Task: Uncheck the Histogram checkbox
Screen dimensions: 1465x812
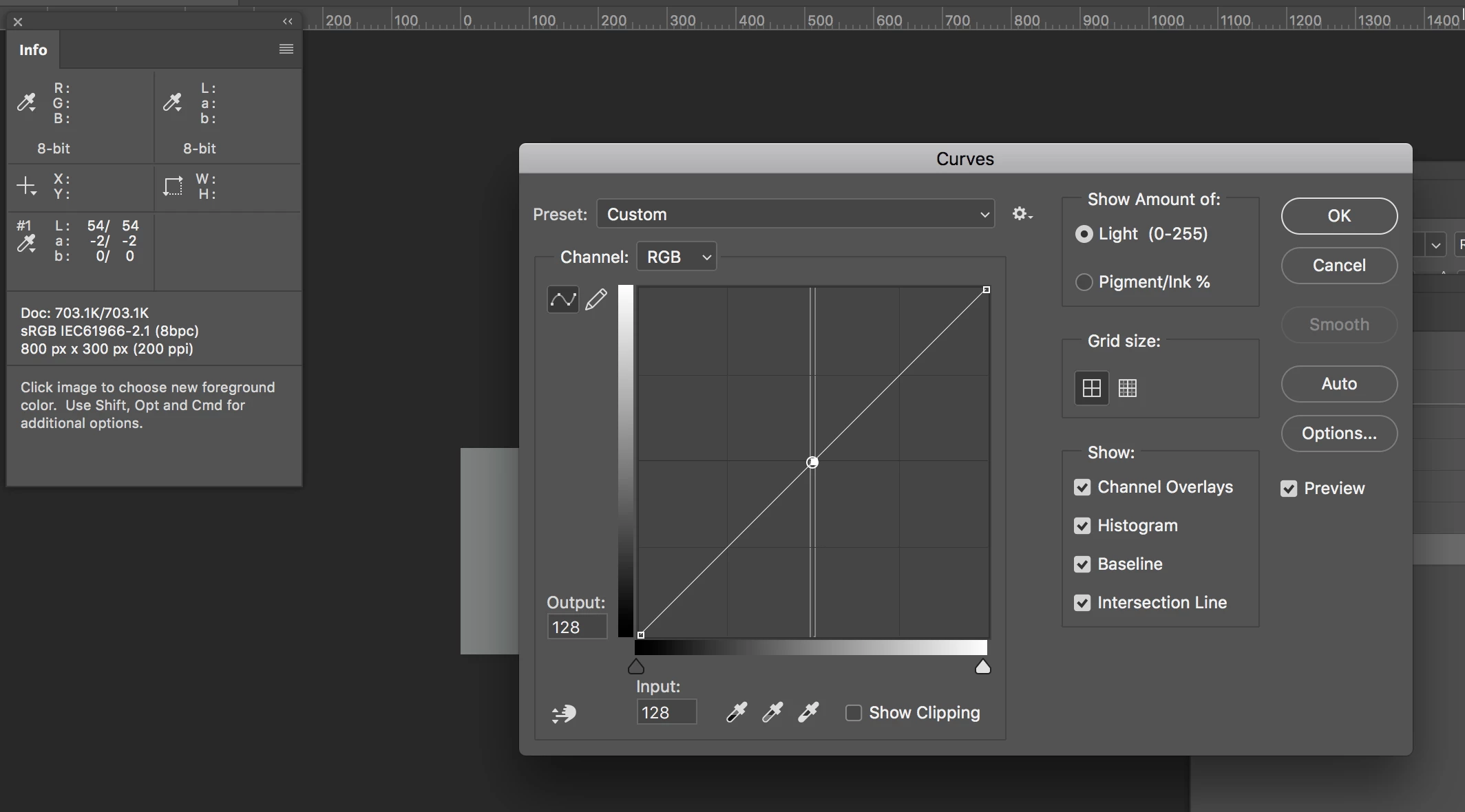Action: tap(1082, 526)
